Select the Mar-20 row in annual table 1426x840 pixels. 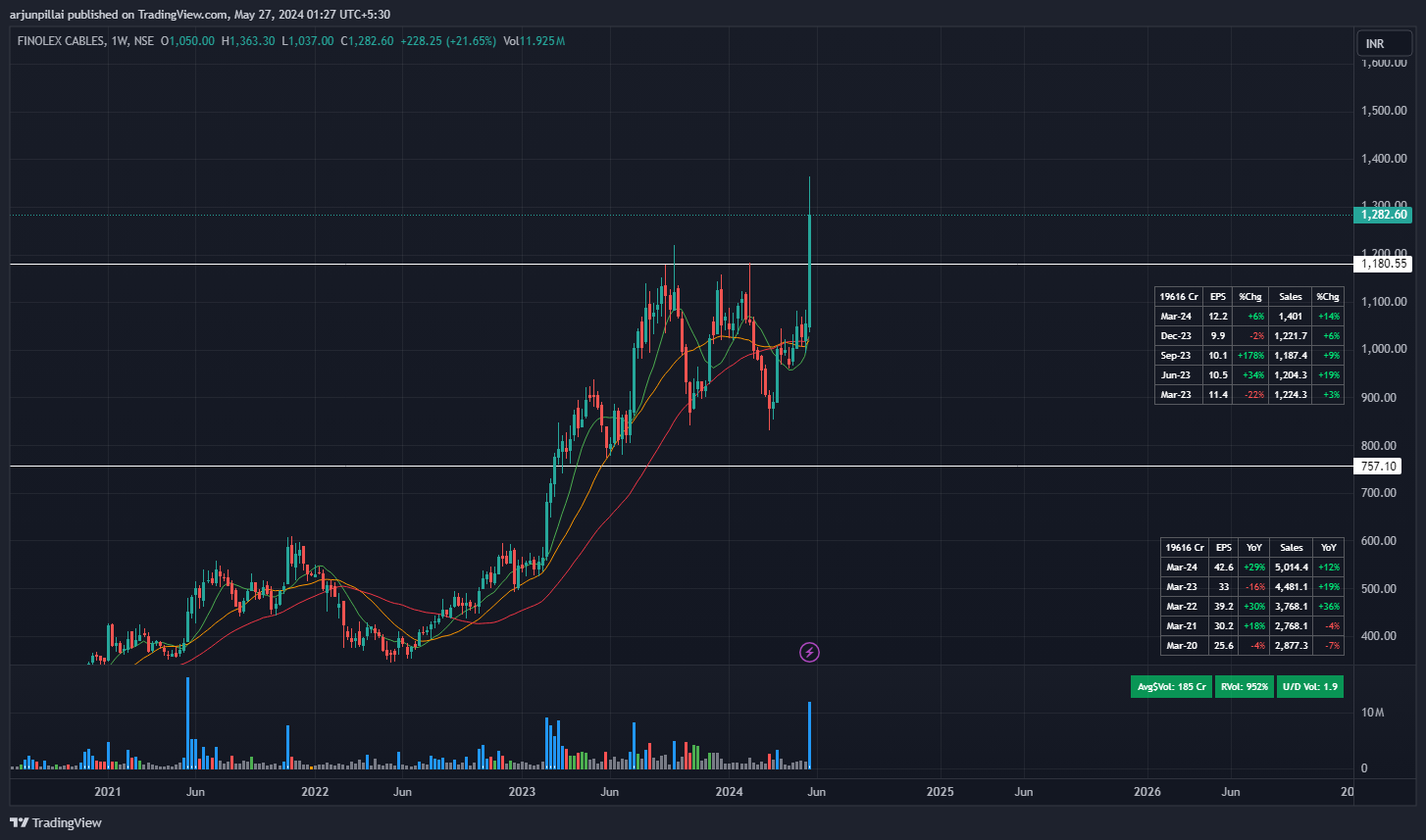click(x=1251, y=645)
